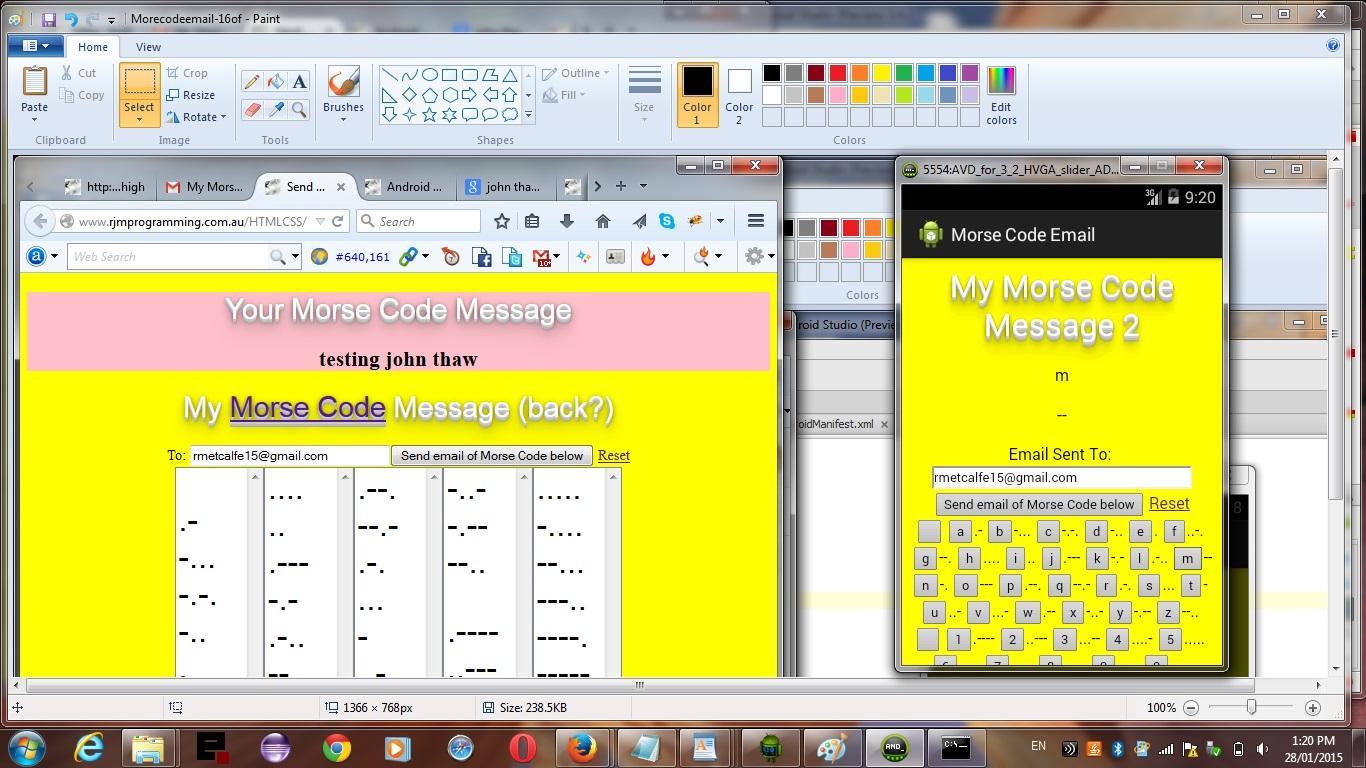Open the blue Paint file menu
The width and height of the screenshot is (1366, 768).
(x=35, y=46)
